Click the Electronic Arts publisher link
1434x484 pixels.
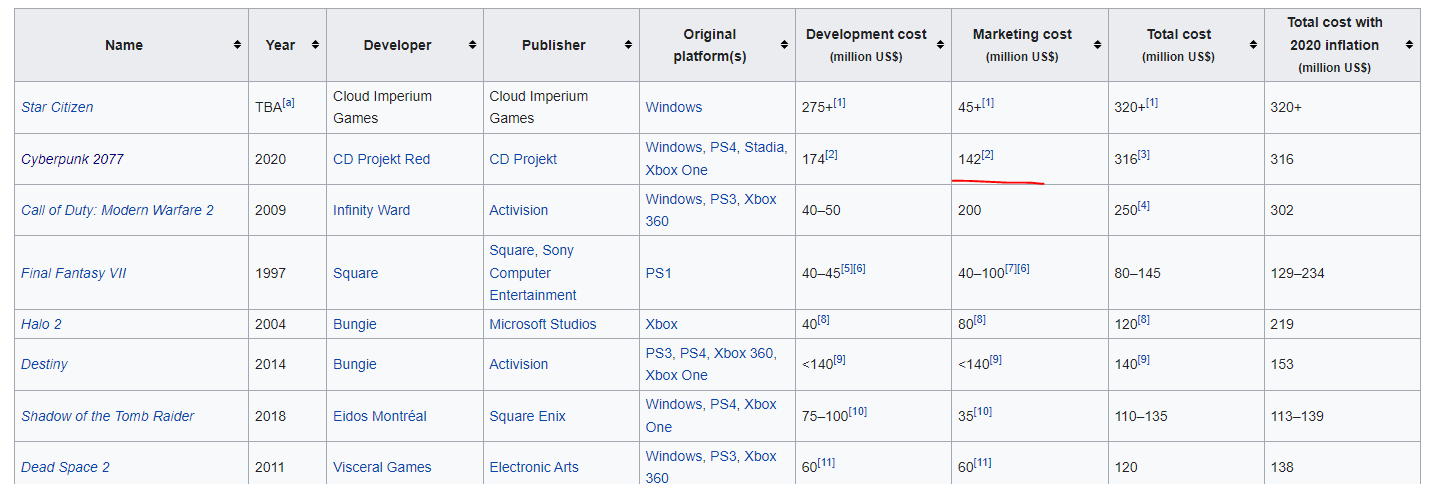[x=535, y=467]
